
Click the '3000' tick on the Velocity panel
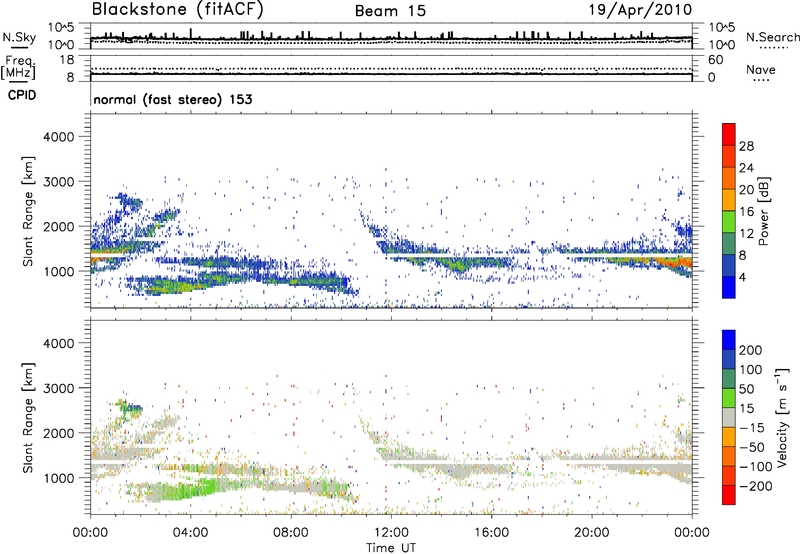tap(59, 388)
